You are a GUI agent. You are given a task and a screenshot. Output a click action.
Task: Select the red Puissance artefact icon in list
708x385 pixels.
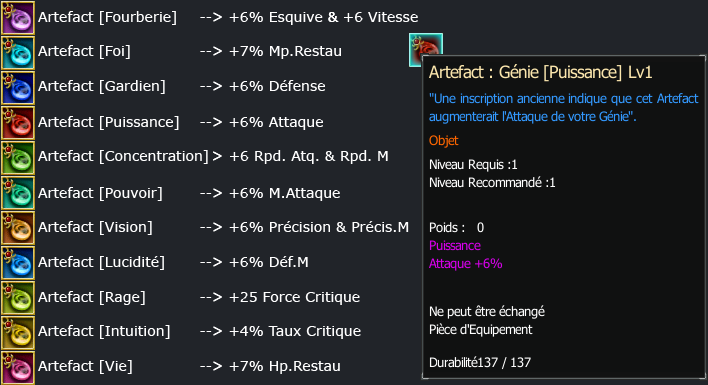18,123
